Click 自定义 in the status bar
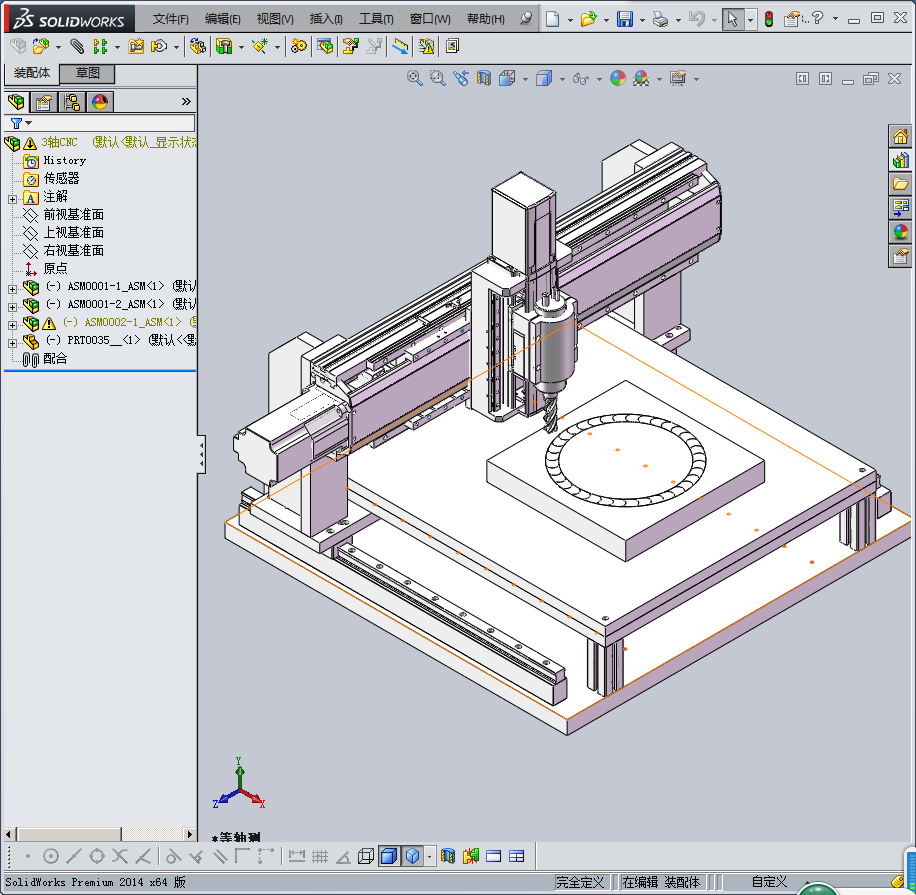The width and height of the screenshot is (916, 895). click(770, 882)
